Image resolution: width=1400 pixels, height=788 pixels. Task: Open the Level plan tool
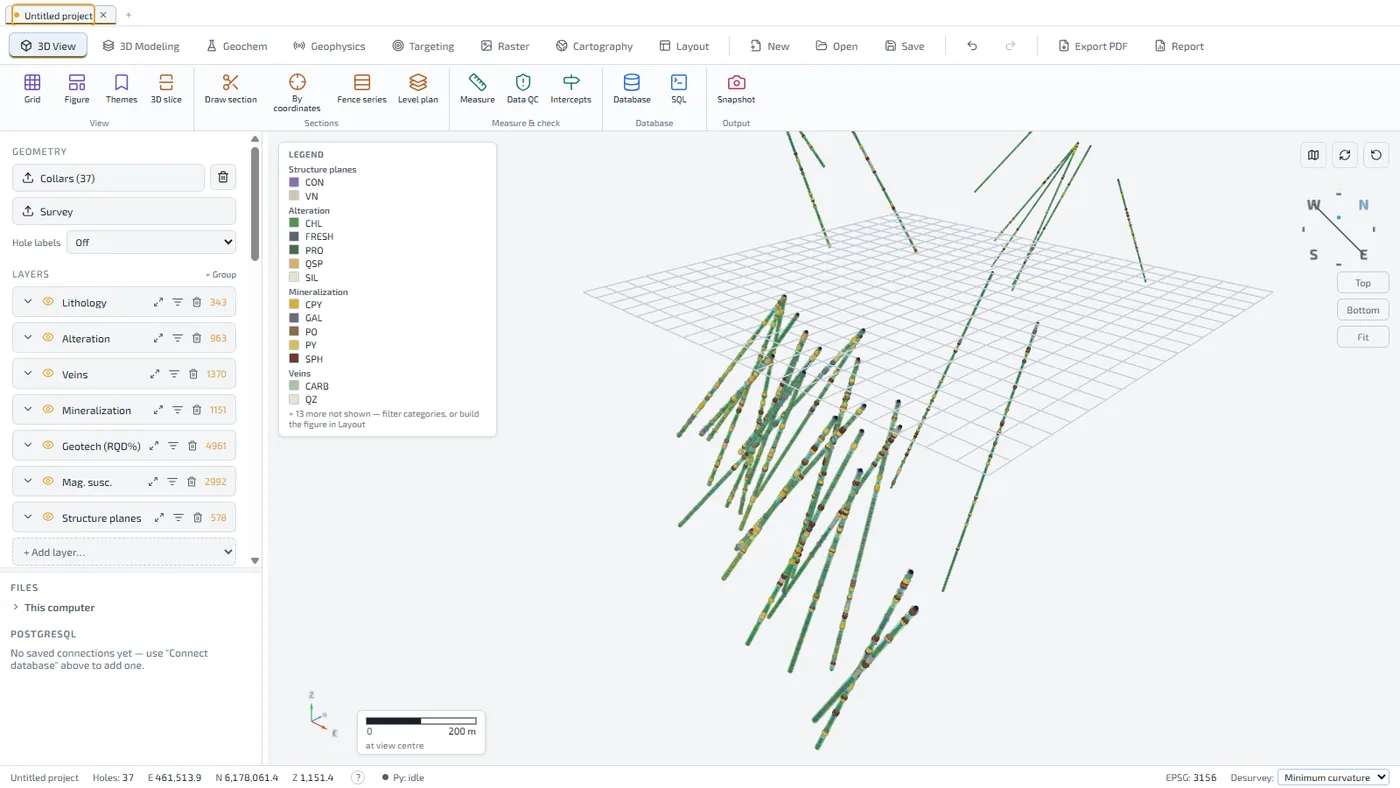pos(418,88)
